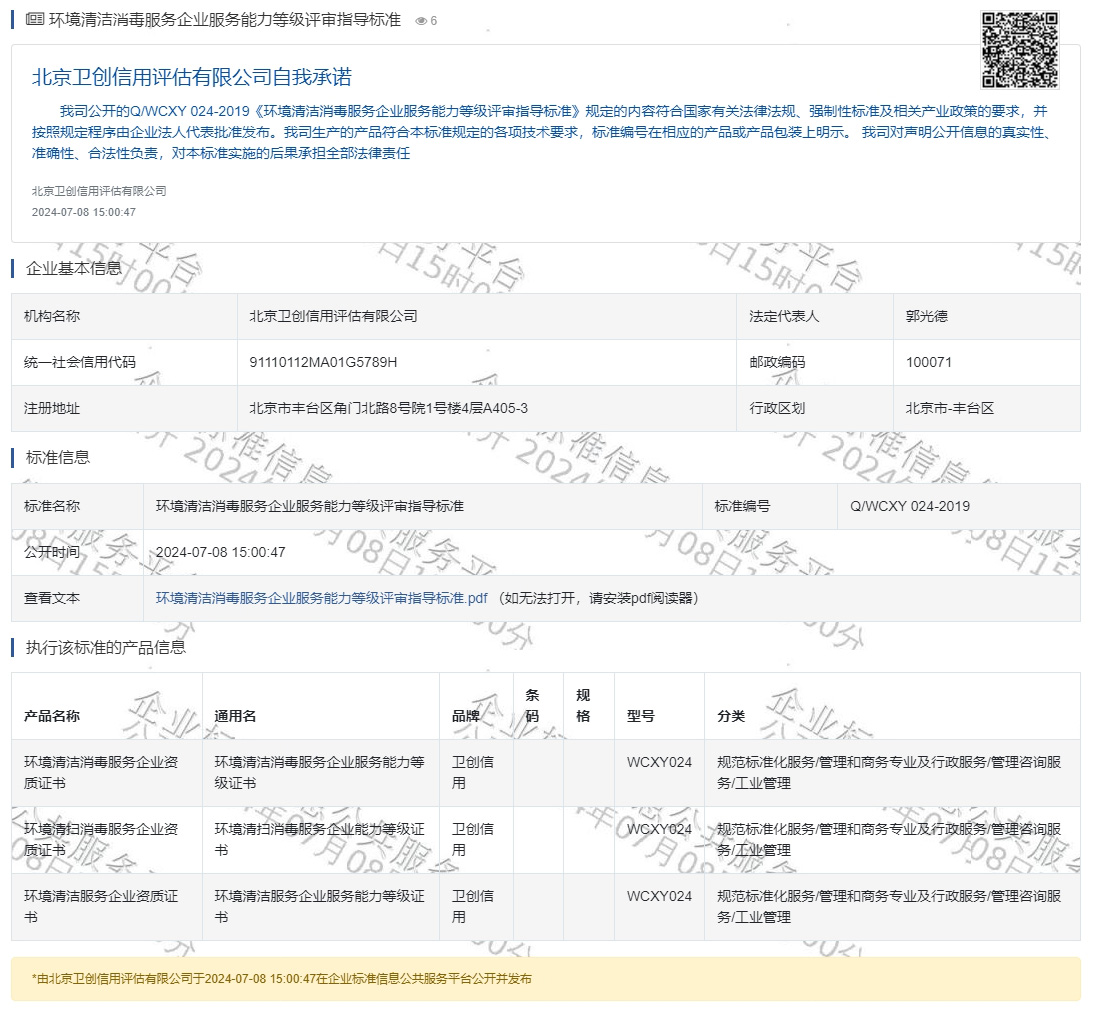Click the document icon beside the page title
The width and height of the screenshot is (1095, 1017).
tap(35, 20)
